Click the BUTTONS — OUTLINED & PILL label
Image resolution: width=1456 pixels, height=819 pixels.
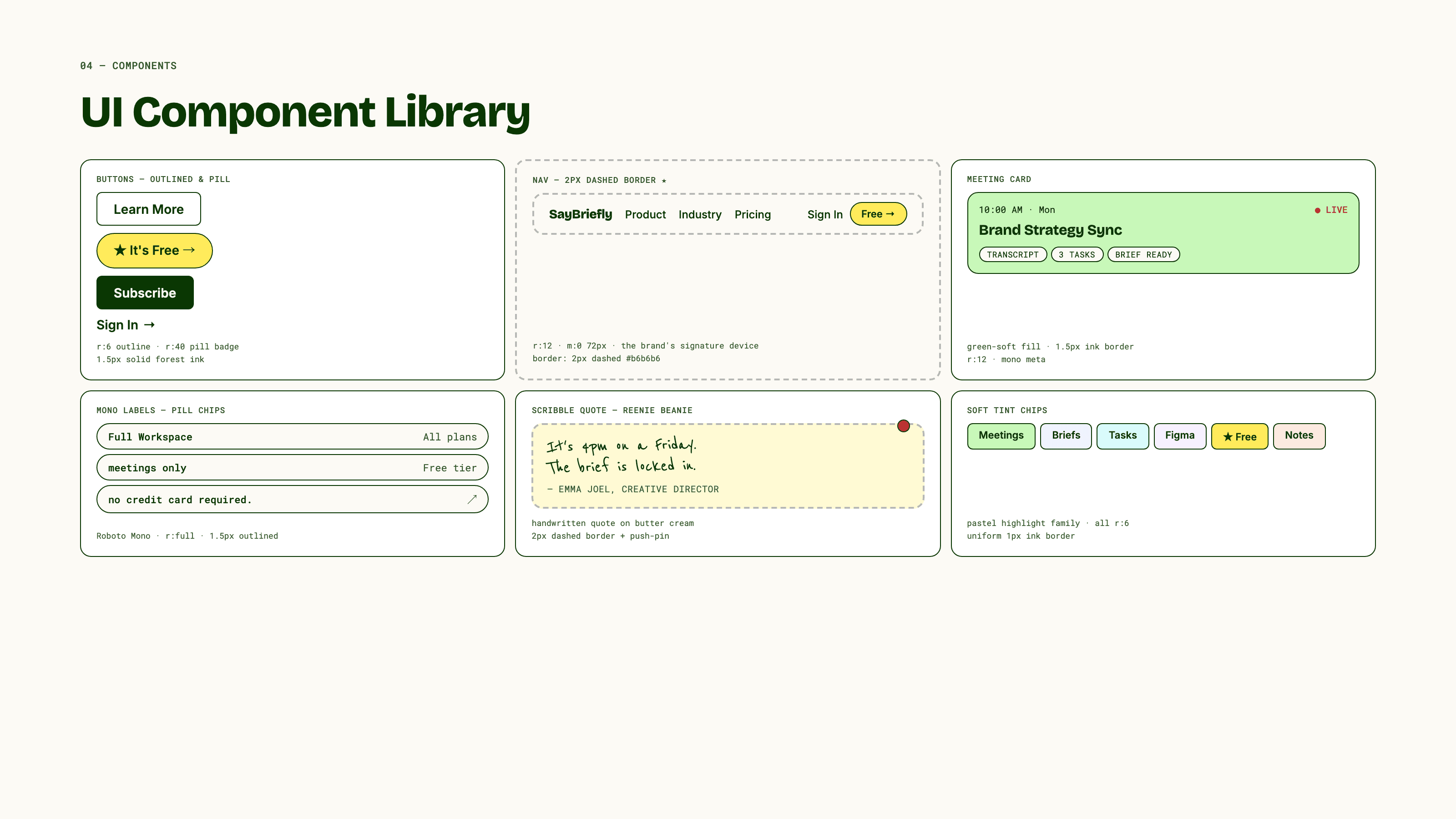tap(163, 179)
